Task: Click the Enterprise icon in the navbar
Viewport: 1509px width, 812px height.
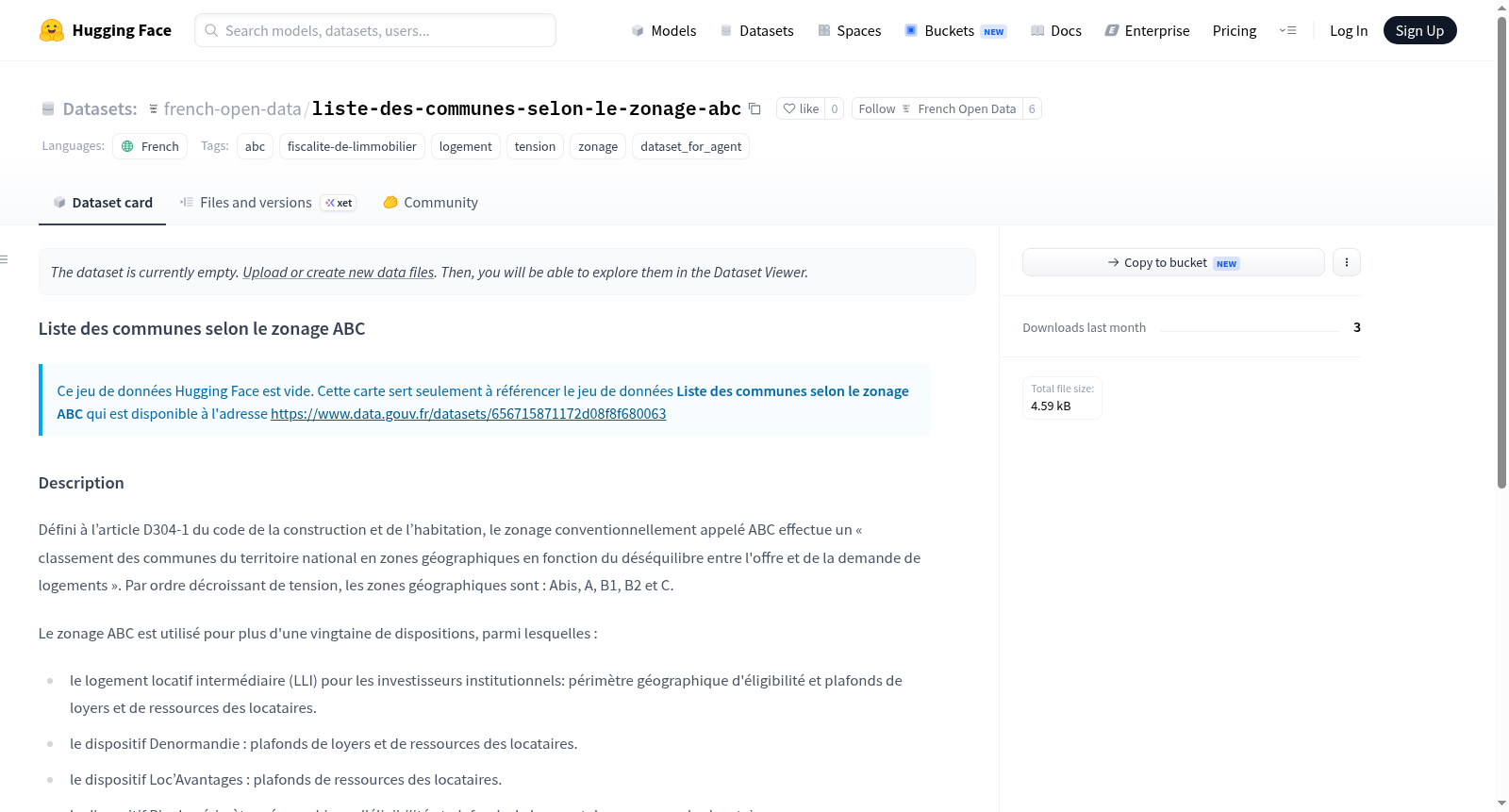Action: point(1112,30)
